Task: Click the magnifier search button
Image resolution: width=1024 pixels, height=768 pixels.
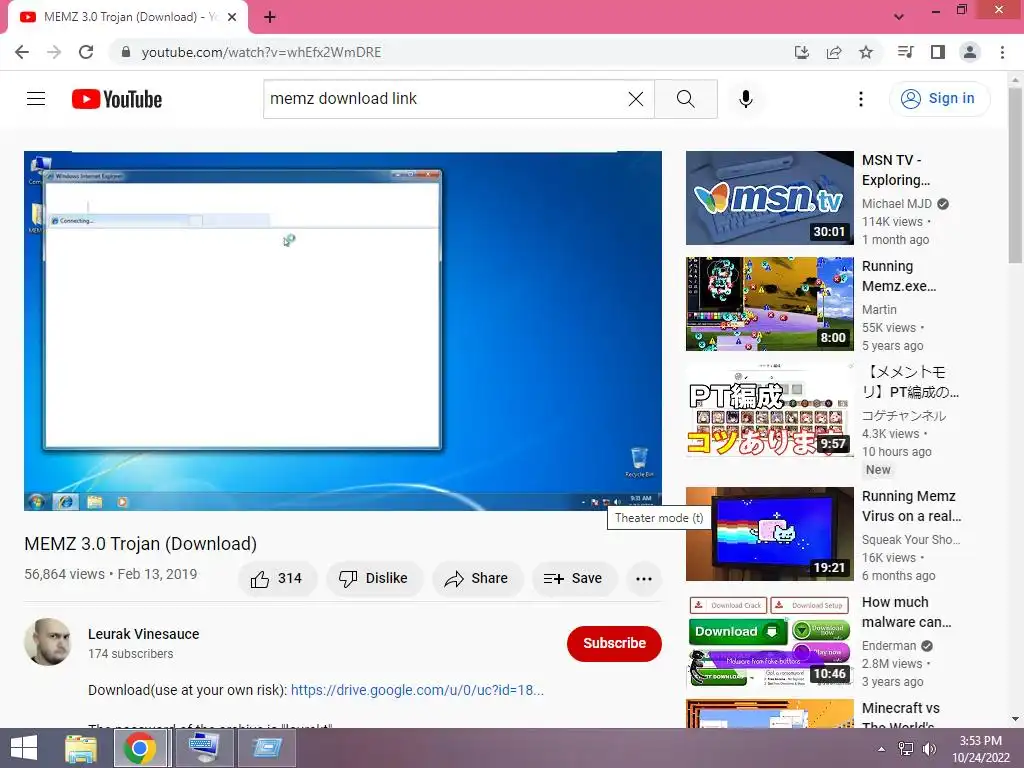Action: click(686, 99)
